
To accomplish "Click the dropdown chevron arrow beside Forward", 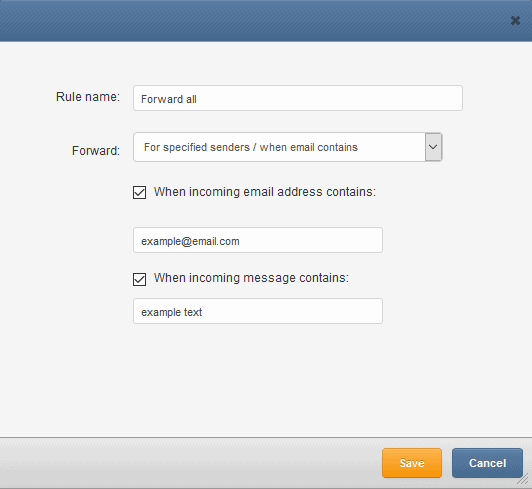I will pyautogui.click(x=433, y=147).
